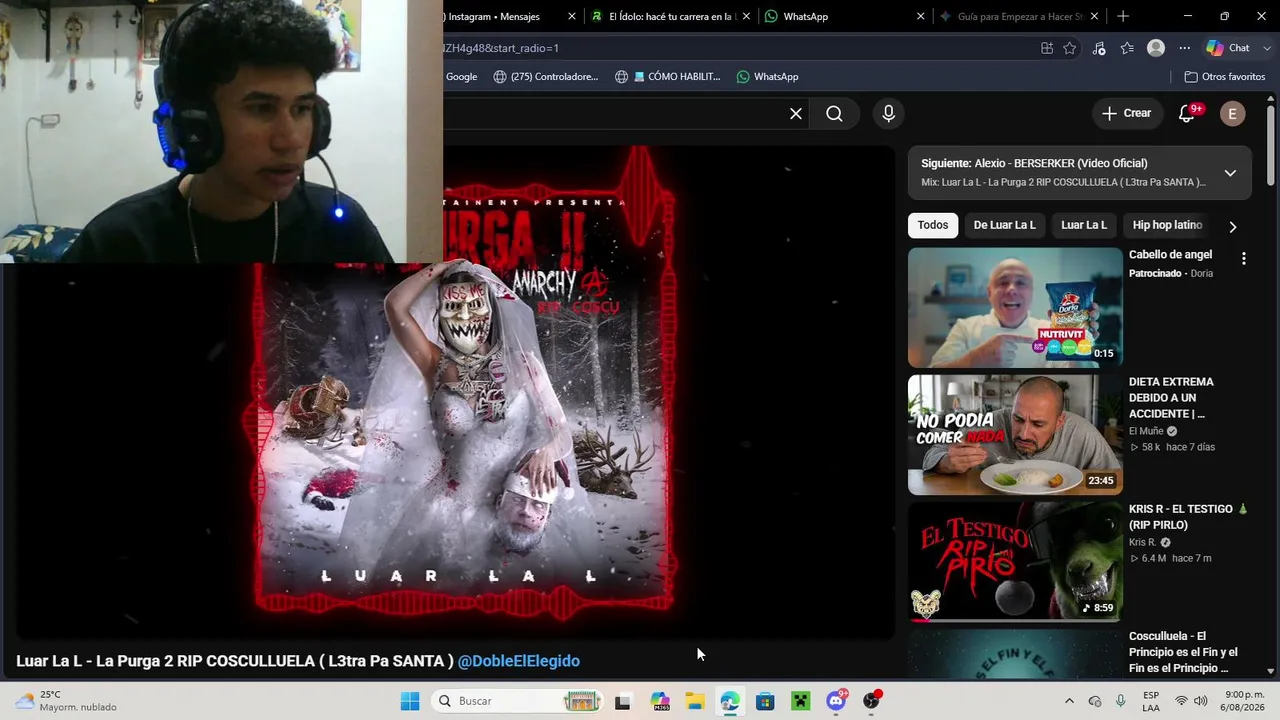1280x720 pixels.
Task: Show more filter chips with arrow
Action: [x=1232, y=226]
